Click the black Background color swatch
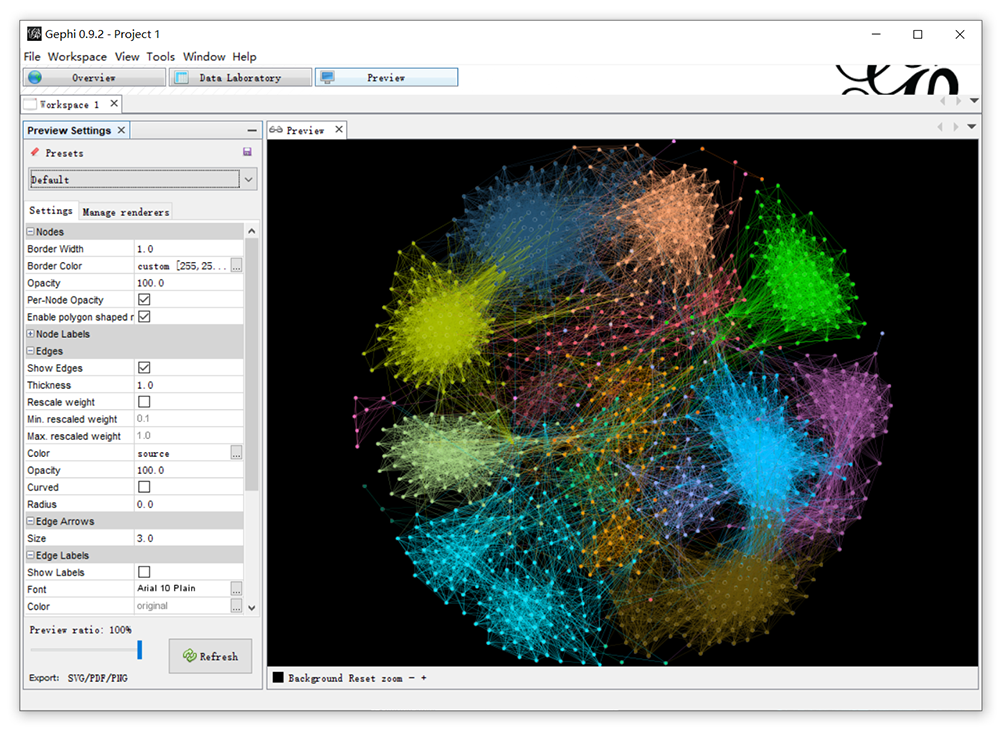Viewport: 1001px width, 732px height. pyautogui.click(x=278, y=677)
